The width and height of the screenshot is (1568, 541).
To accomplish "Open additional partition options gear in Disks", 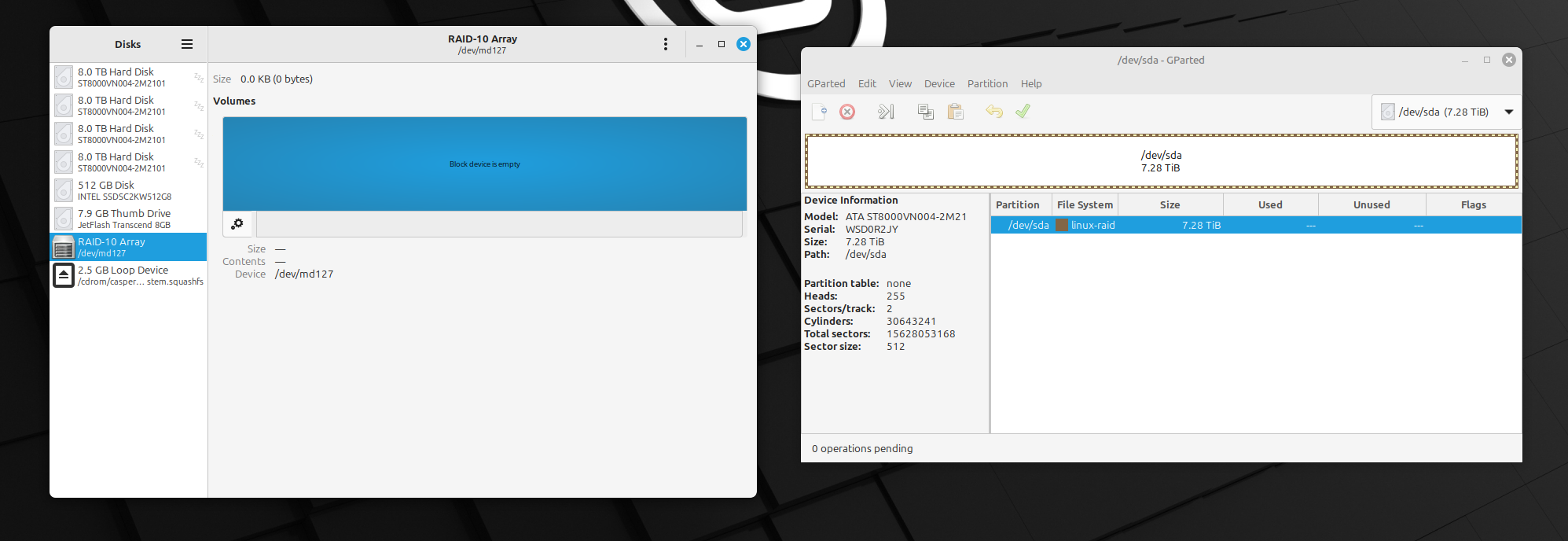I will (x=237, y=224).
